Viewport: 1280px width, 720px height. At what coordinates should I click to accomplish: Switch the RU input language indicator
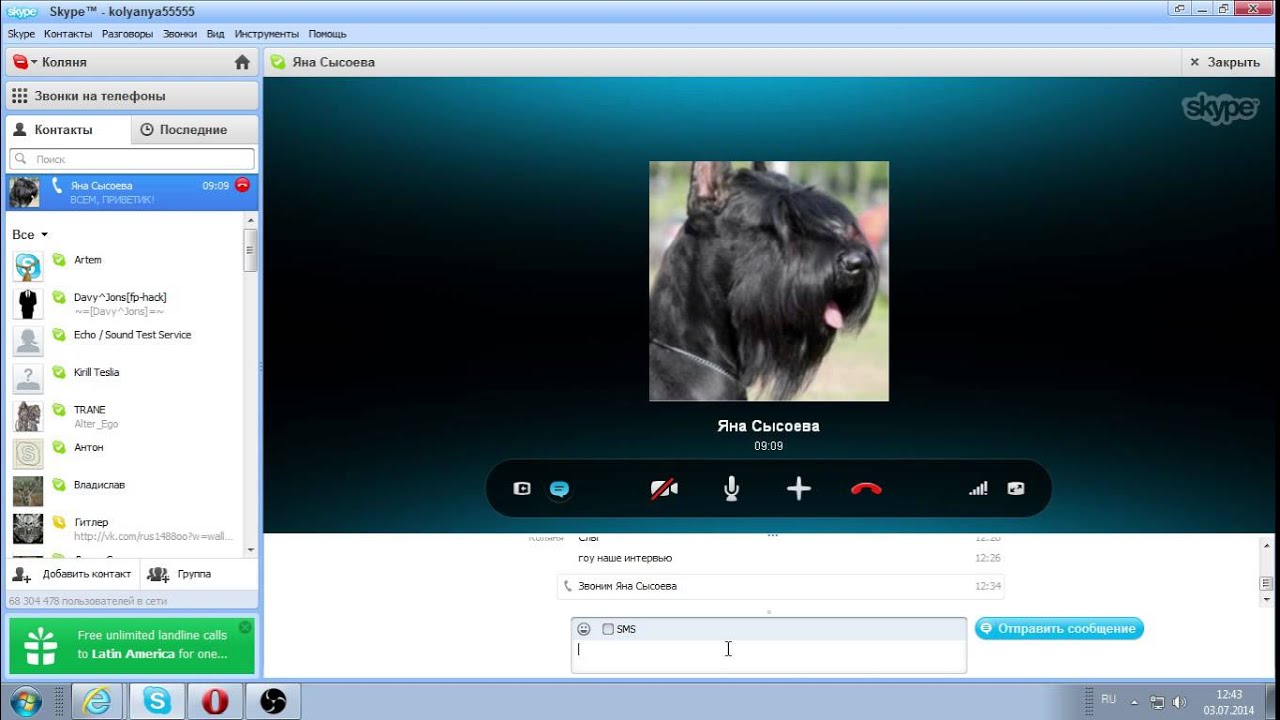[1108, 699]
